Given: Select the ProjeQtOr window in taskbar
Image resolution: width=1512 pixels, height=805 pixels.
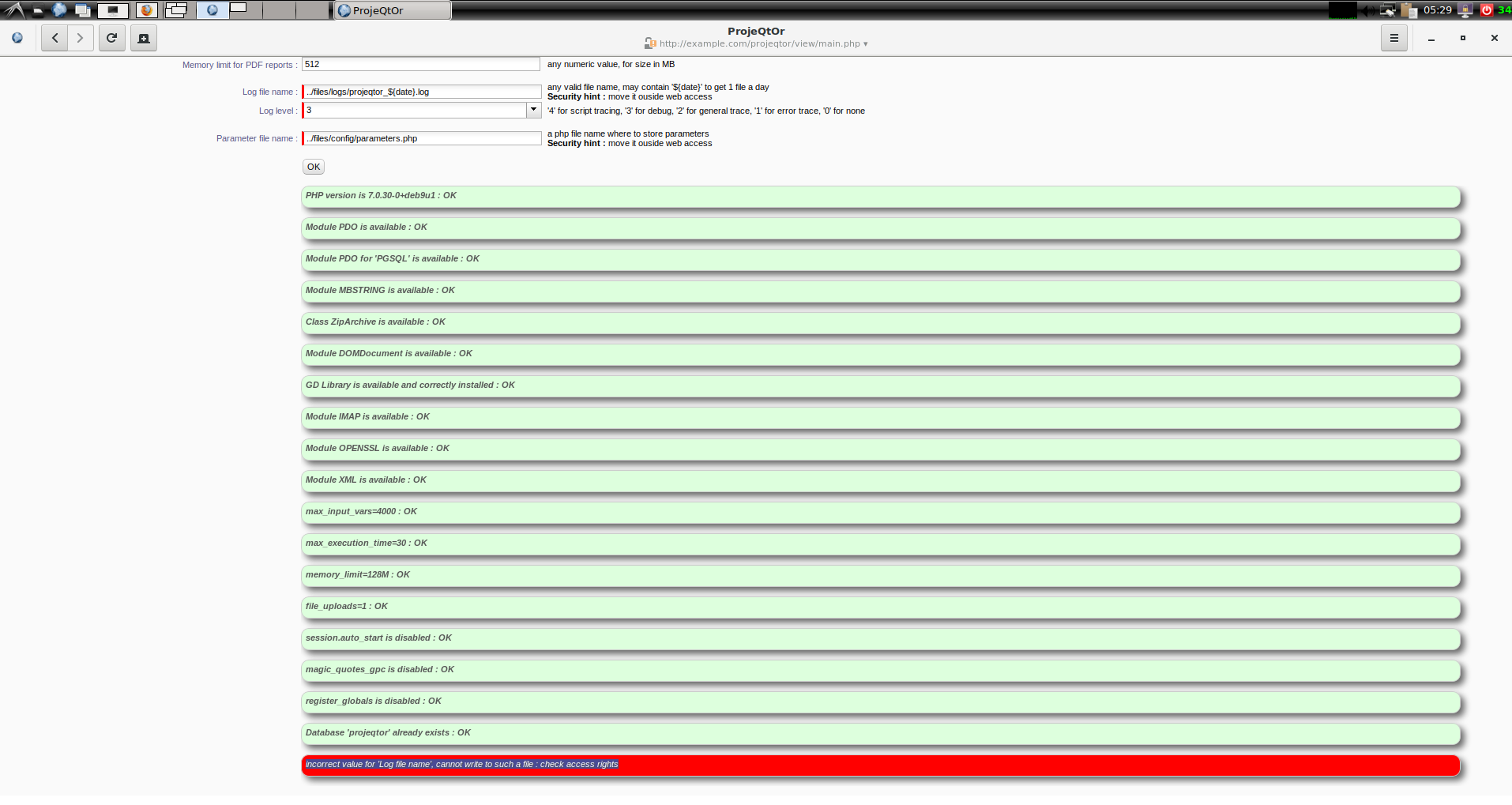Looking at the screenshot, I should [393, 10].
